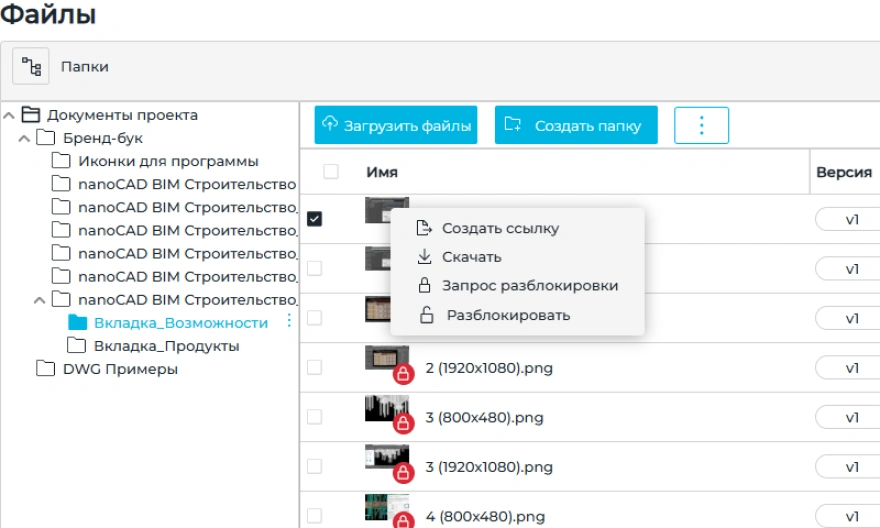
Task: Click the Создать папку button
Action: [x=576, y=126]
